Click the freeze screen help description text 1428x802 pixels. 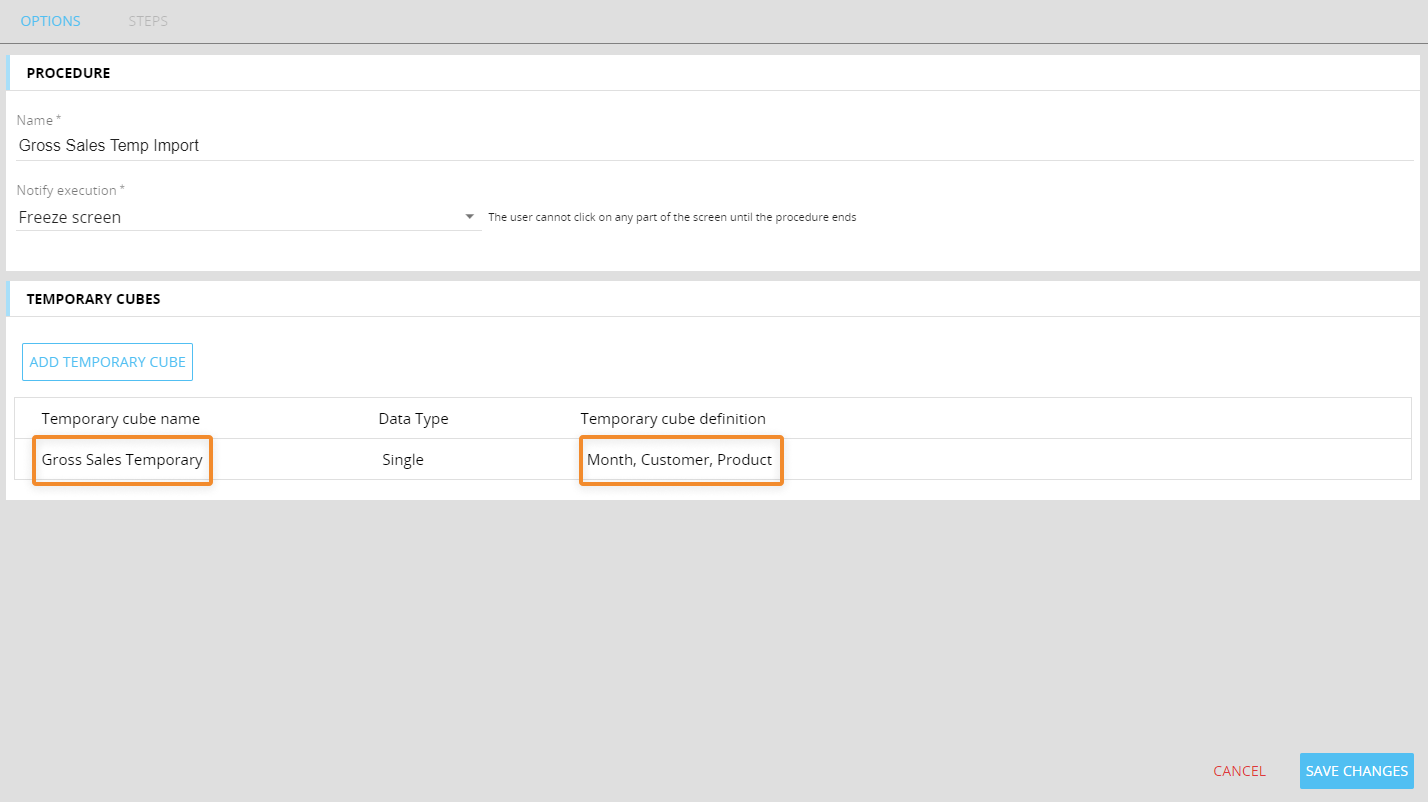click(x=672, y=217)
